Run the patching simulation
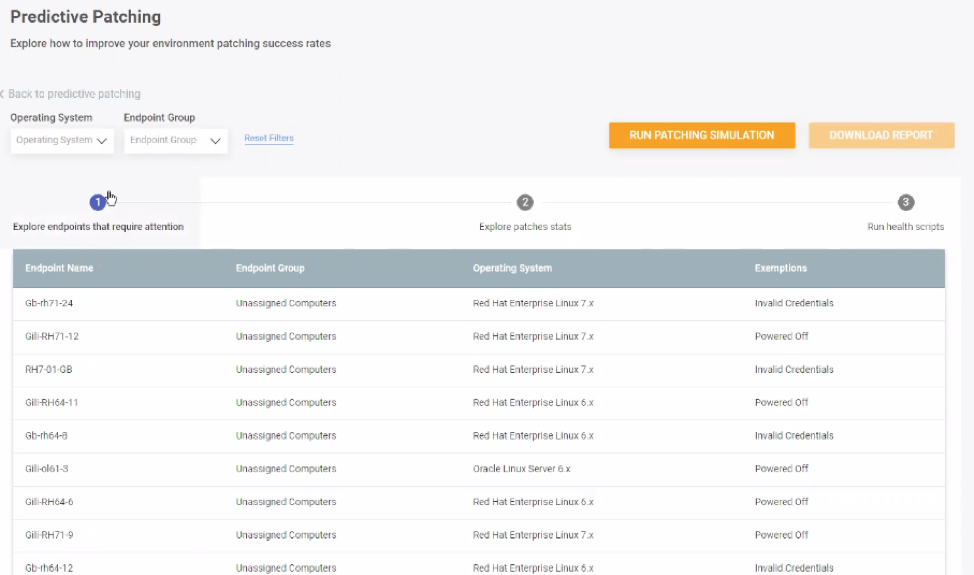Screen dimensions: 974x575 point(702,135)
